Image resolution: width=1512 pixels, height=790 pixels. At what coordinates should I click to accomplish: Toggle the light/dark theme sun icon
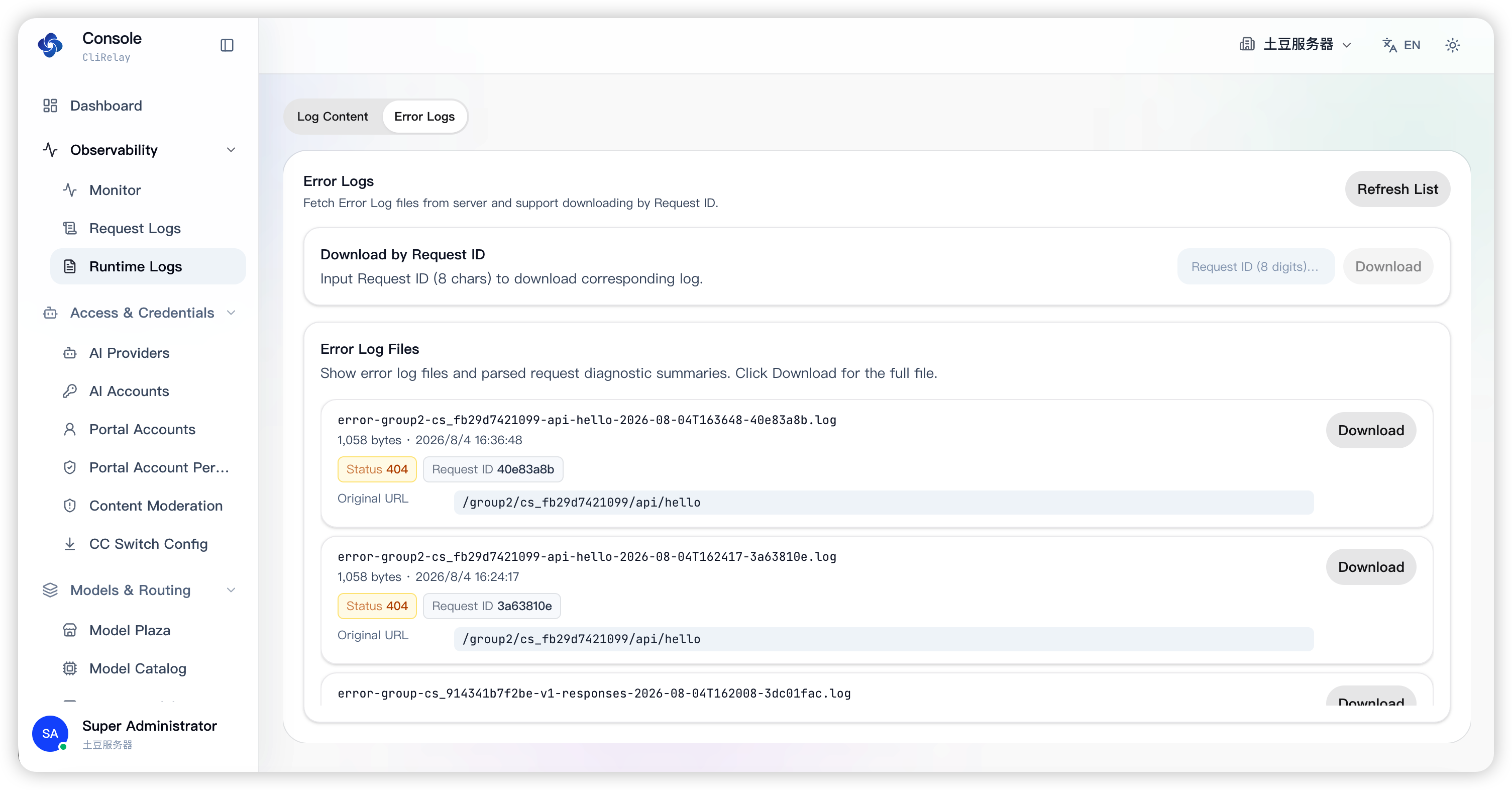coord(1453,45)
